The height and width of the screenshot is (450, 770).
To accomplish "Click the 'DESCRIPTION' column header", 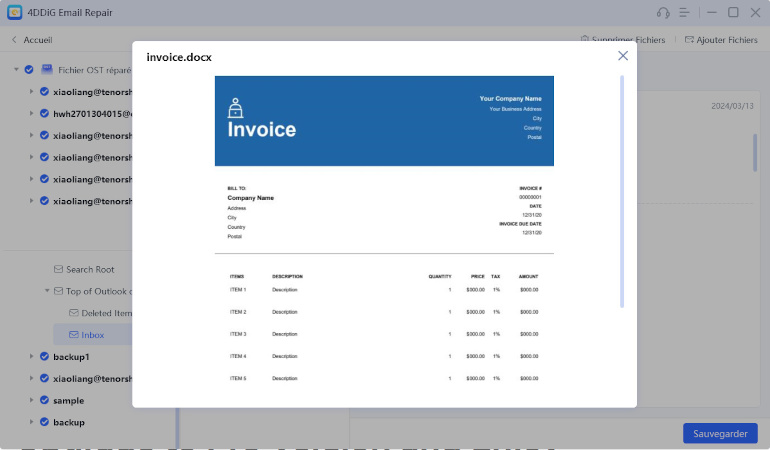I will (287, 277).
